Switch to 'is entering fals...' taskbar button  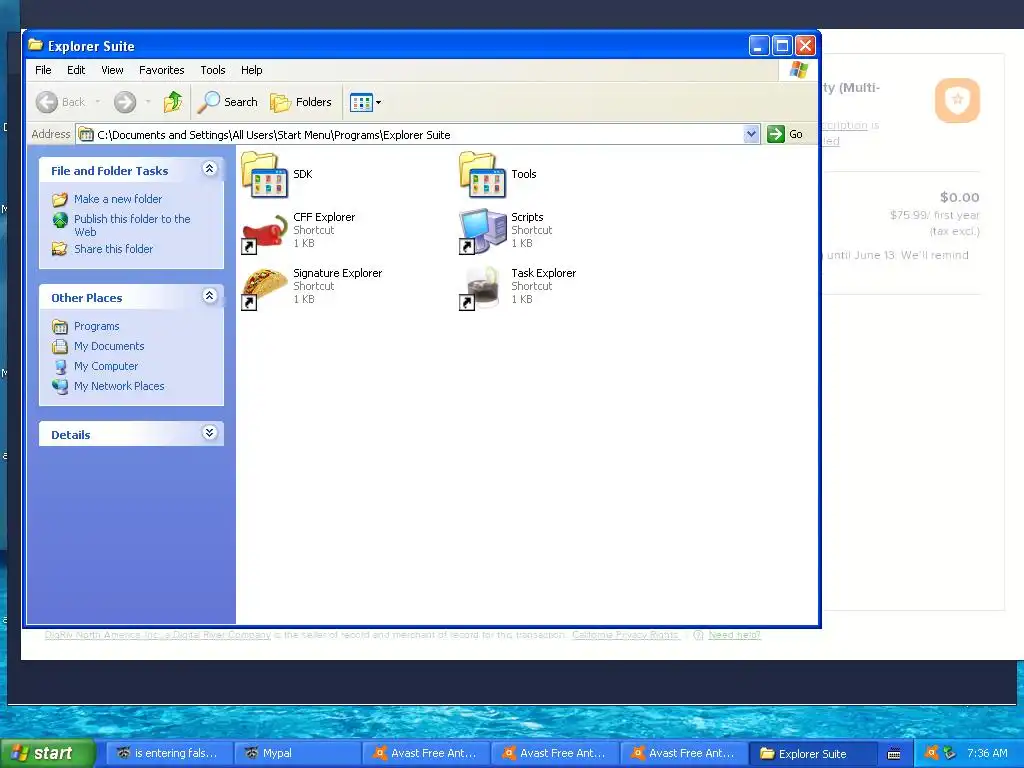click(x=168, y=753)
